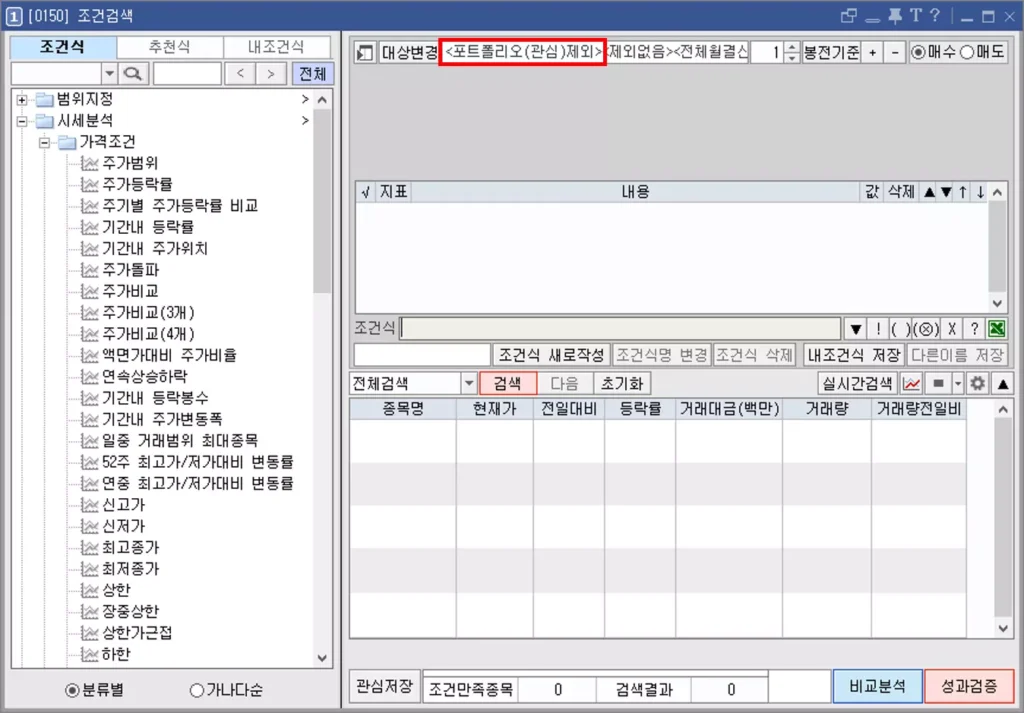Select the 주가돌파 condition item
The width and height of the screenshot is (1024, 713).
[130, 270]
